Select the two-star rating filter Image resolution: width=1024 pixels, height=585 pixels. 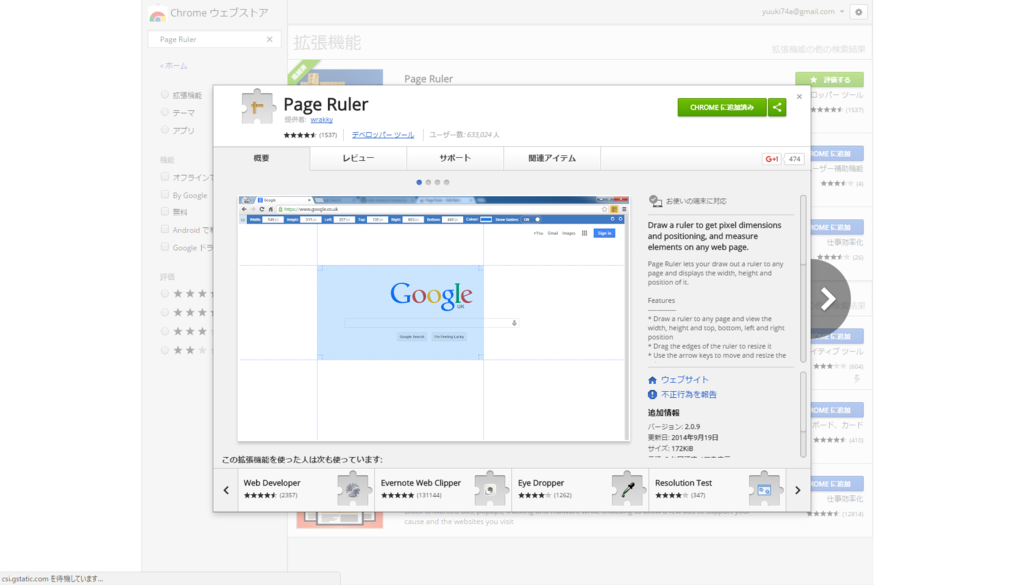coord(165,351)
